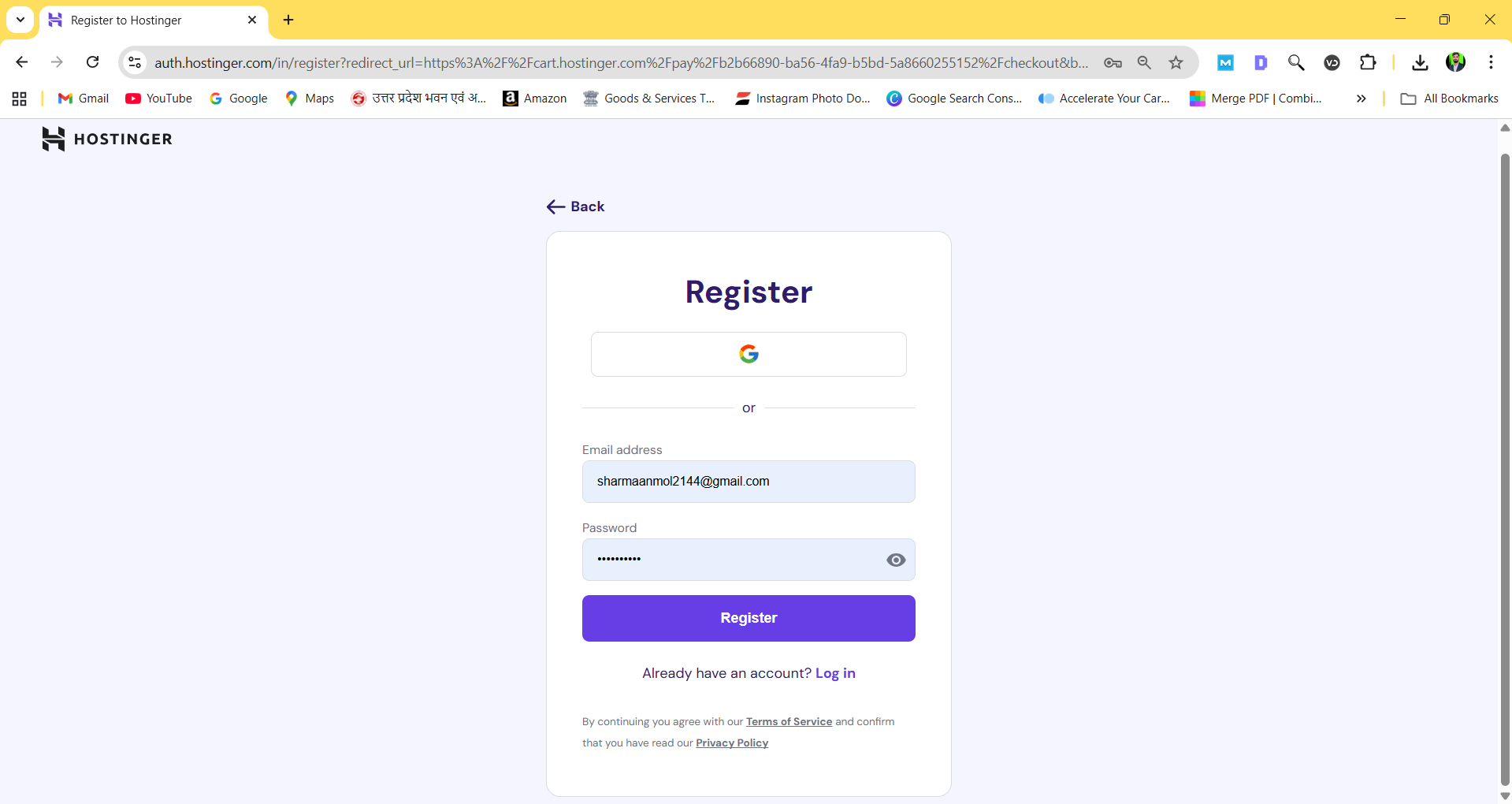Viewport: 1512px width, 804px height.
Task: Open the YouTube bookmark
Action: coord(158,98)
